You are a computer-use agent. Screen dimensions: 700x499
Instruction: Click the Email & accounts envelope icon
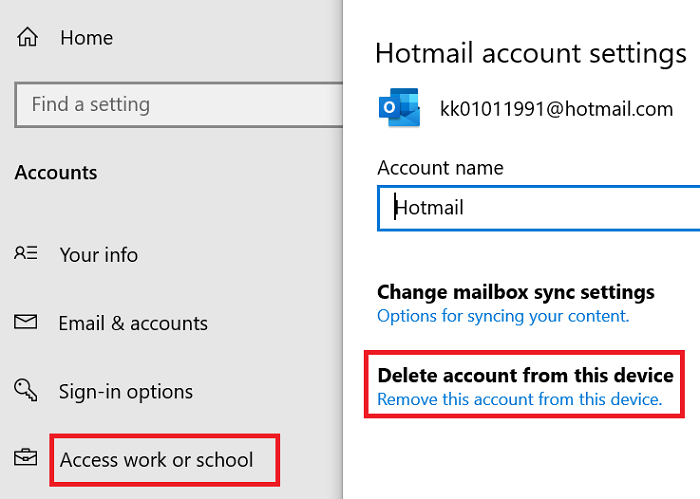[x=25, y=321]
